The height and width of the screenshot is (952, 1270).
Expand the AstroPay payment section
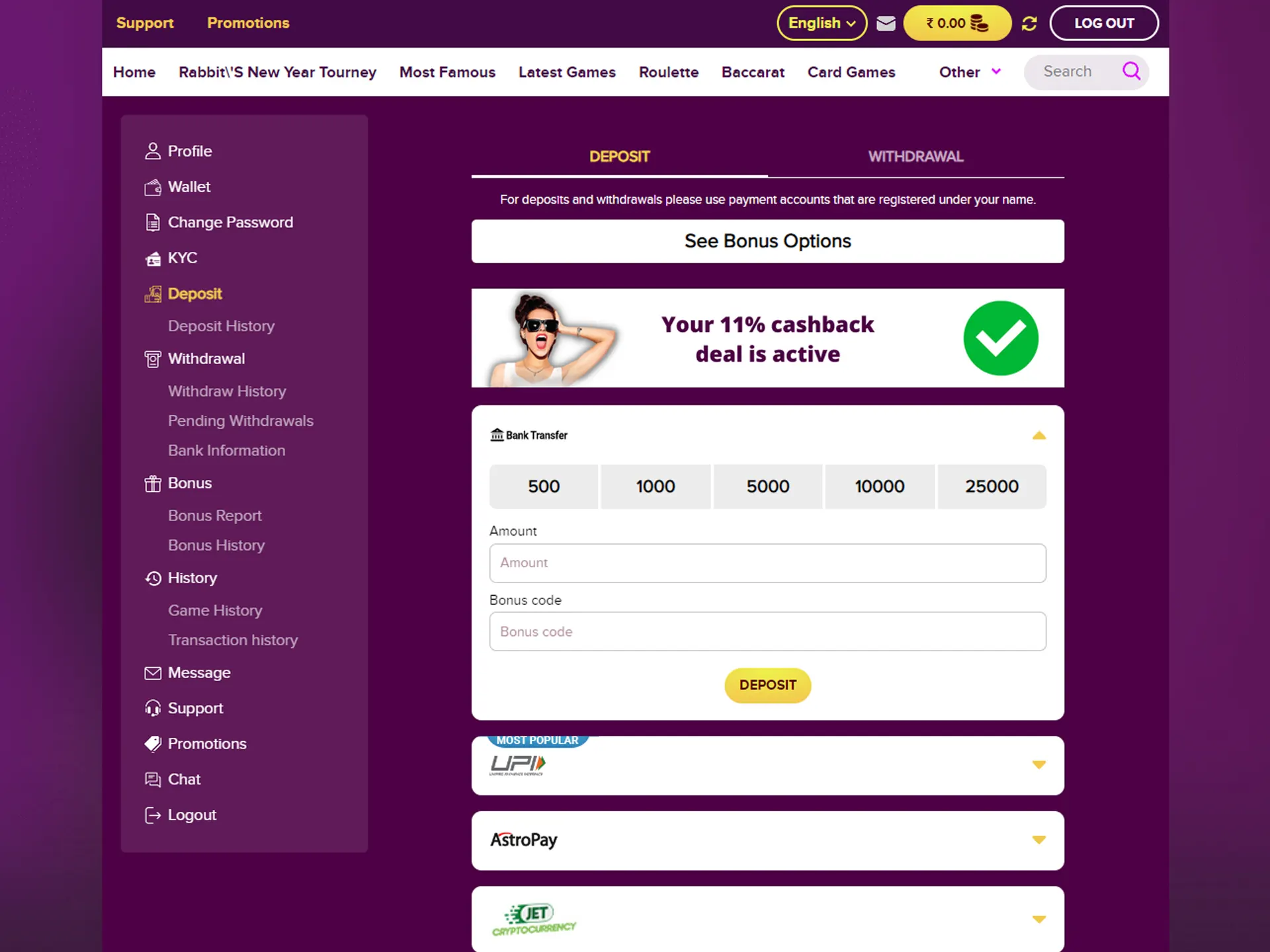coord(1039,839)
